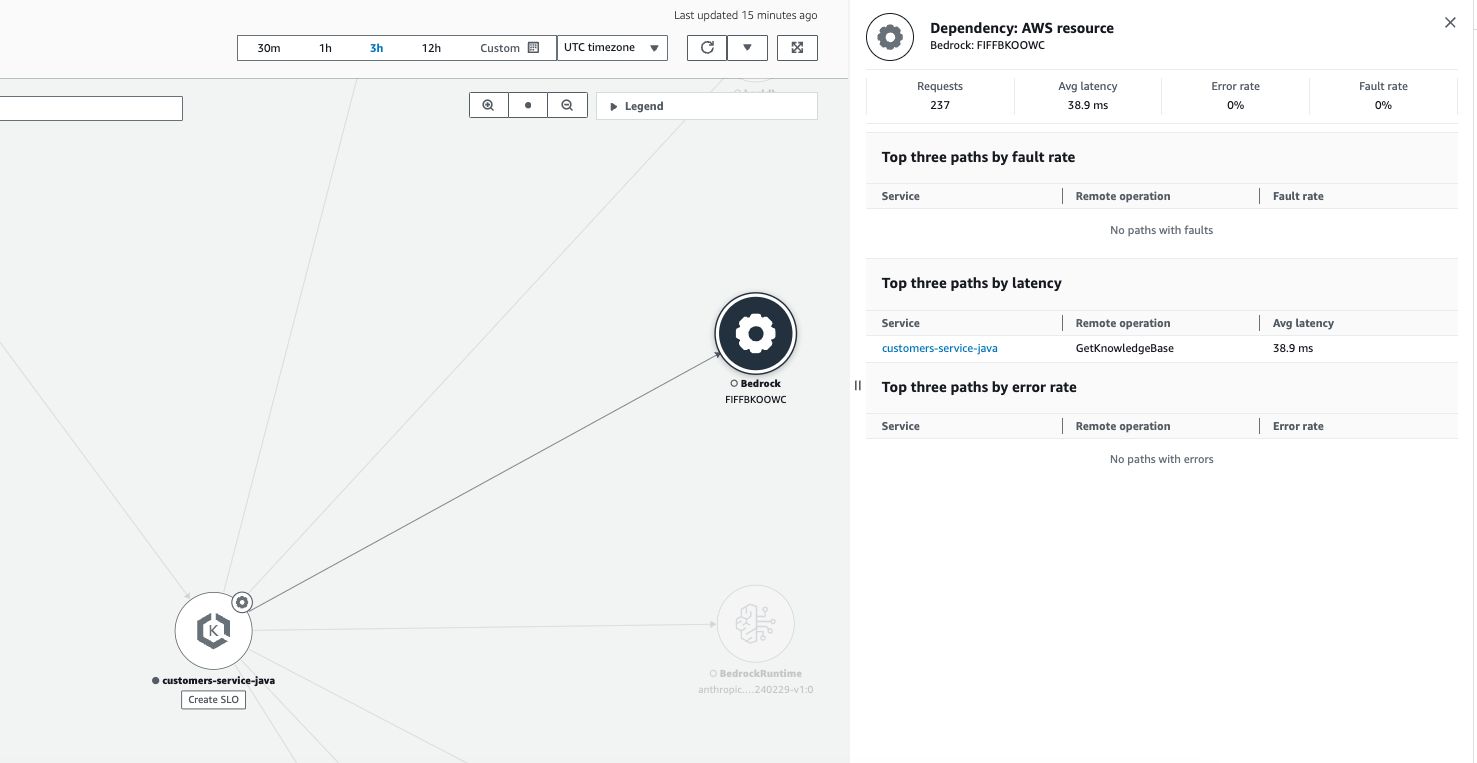Click the 'Bedrock: FIFFBKOOWC' subtitle in panel
Image resolution: width=1477 pixels, height=763 pixels.
988,45
